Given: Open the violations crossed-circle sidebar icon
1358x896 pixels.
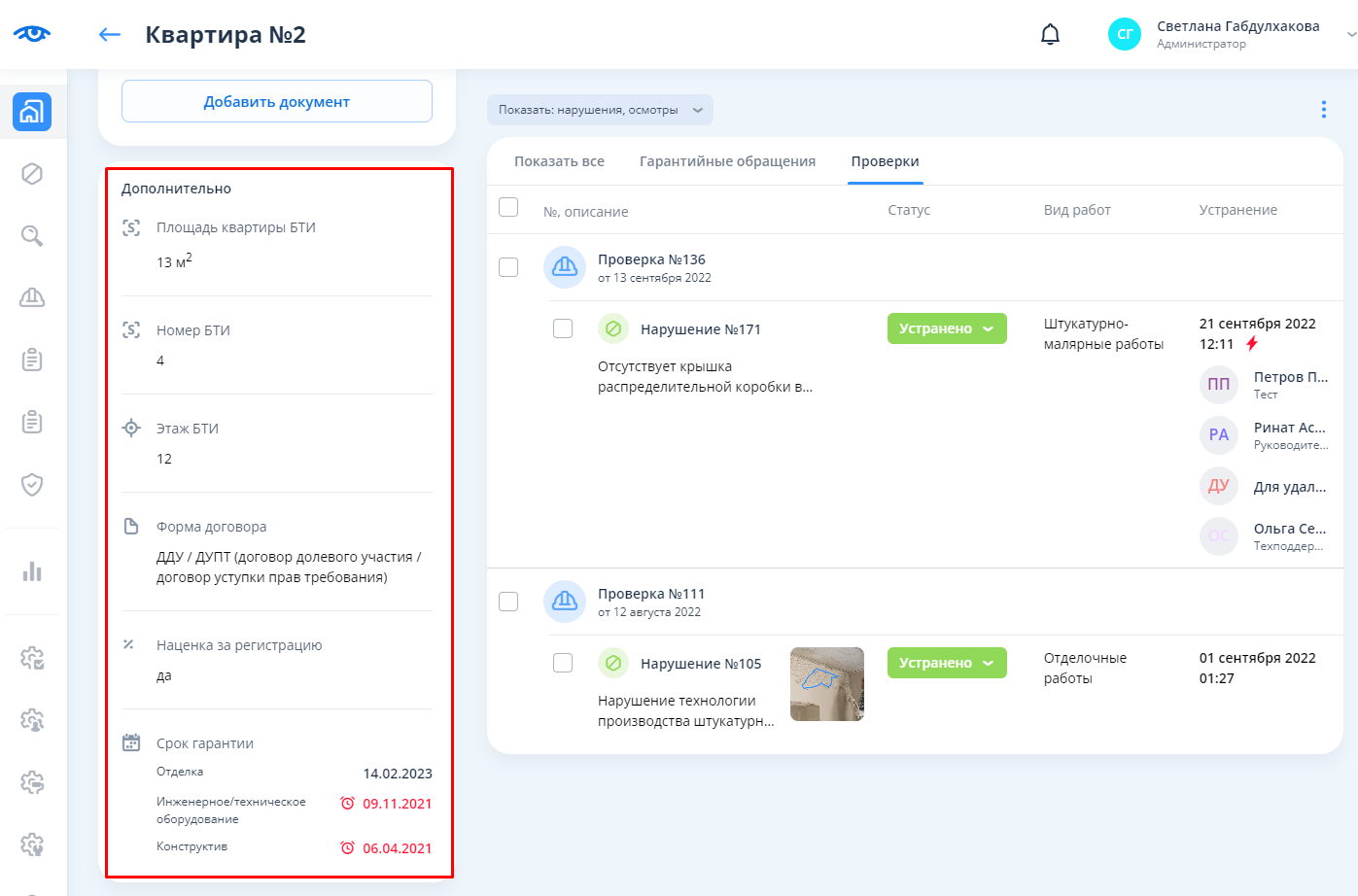Looking at the screenshot, I should pyautogui.click(x=32, y=174).
